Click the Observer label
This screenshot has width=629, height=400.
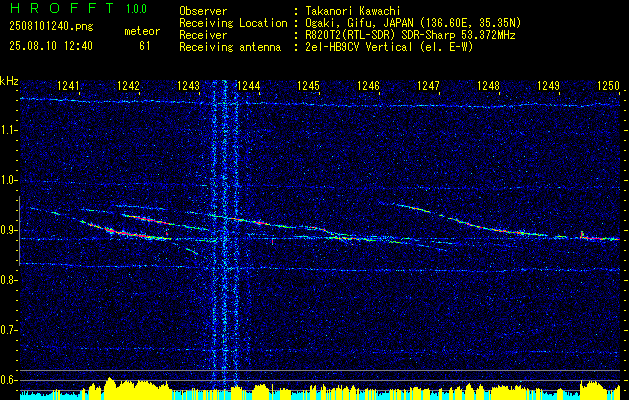(x=203, y=11)
